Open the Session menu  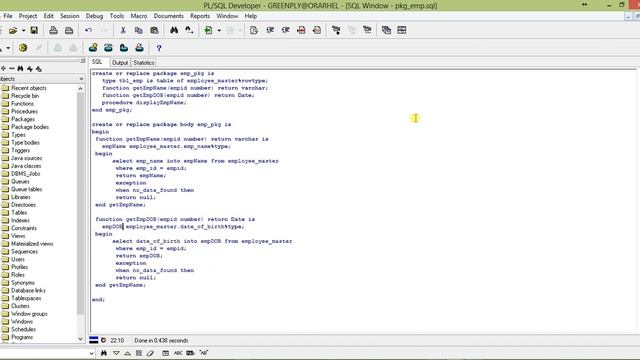(x=69, y=16)
